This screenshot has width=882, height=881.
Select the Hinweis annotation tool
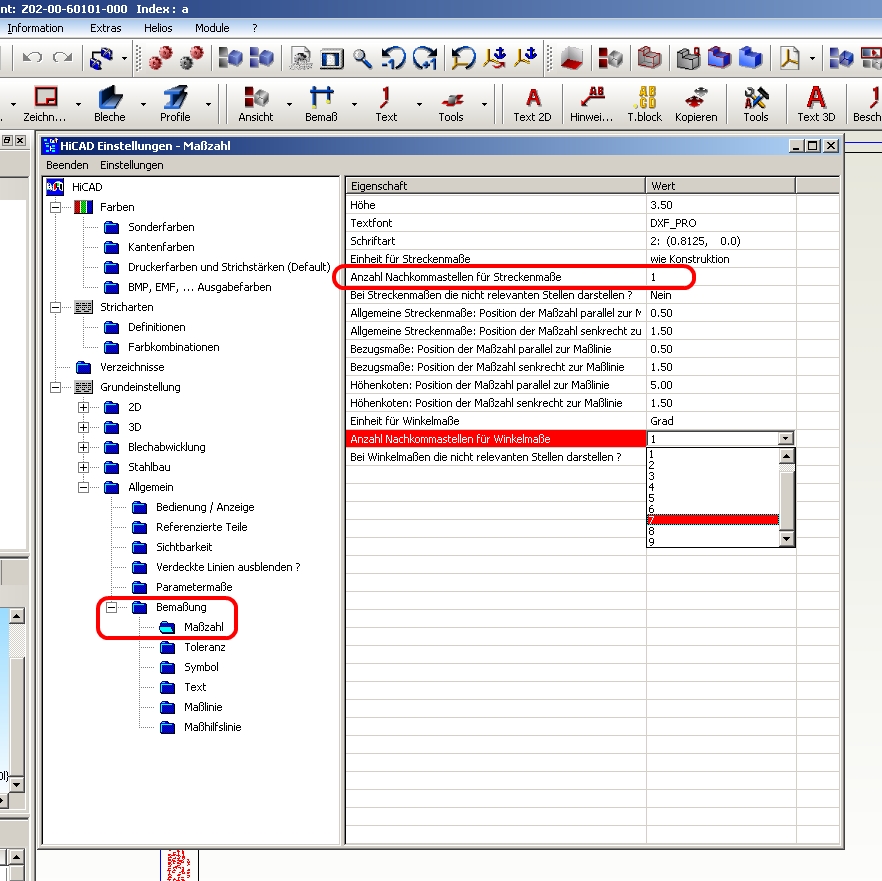pos(591,104)
